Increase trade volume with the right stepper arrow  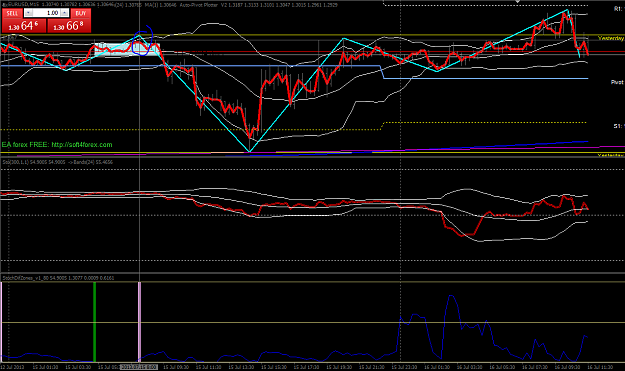64,13
